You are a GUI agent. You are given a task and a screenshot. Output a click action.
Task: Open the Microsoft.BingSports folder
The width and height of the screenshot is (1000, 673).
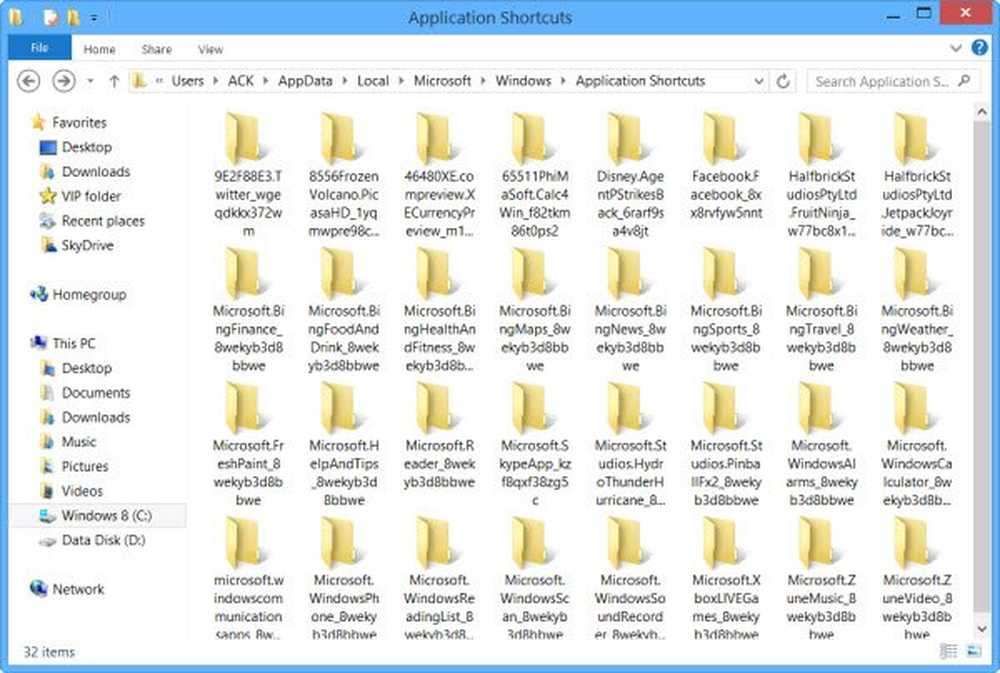click(x=726, y=310)
